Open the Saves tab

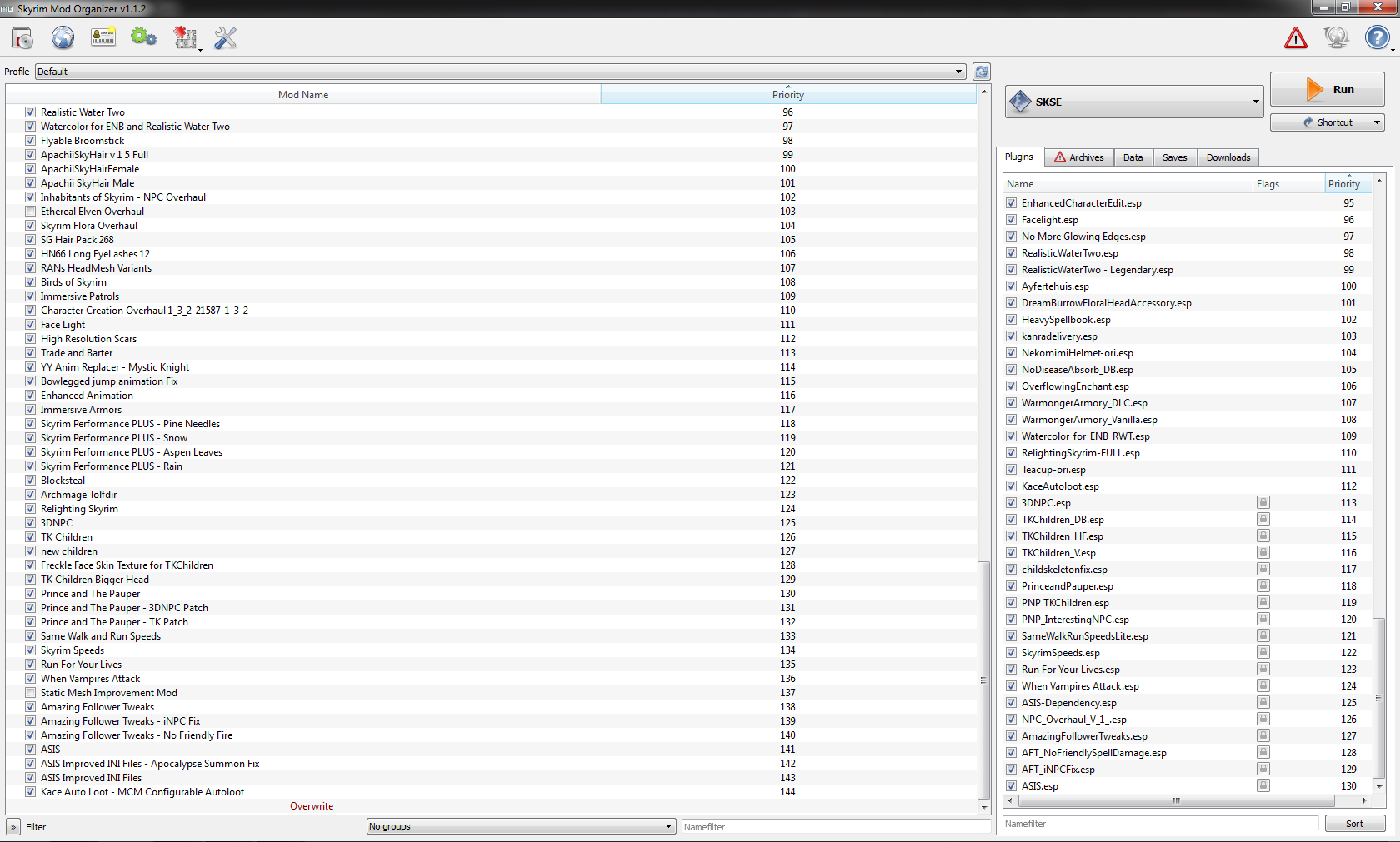[1175, 157]
